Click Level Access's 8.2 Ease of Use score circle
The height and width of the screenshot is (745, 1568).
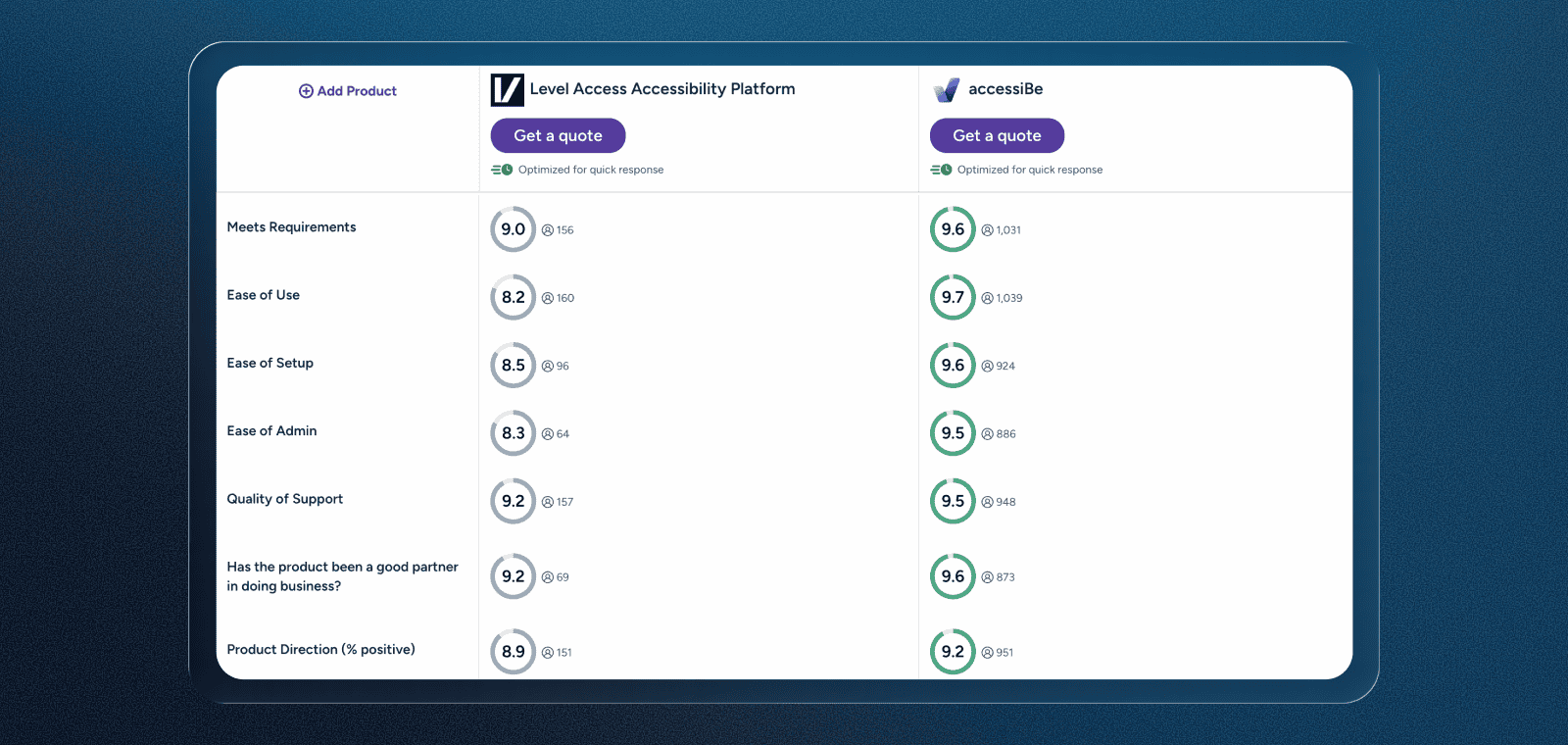click(x=513, y=297)
